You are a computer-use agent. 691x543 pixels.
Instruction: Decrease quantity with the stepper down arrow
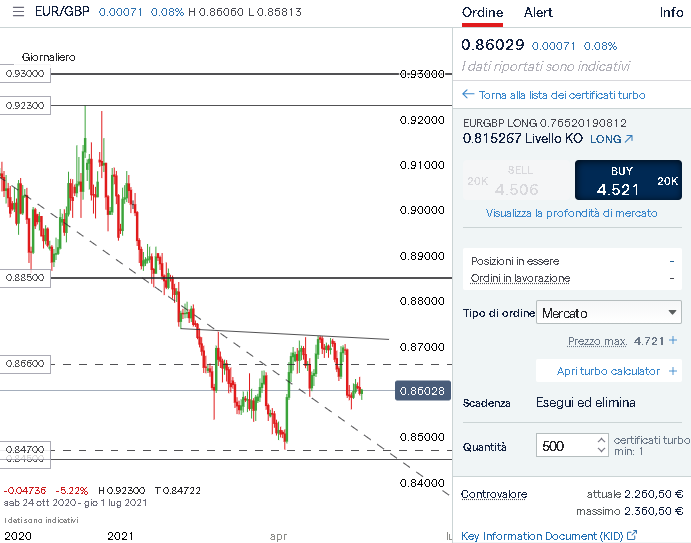pos(600,450)
